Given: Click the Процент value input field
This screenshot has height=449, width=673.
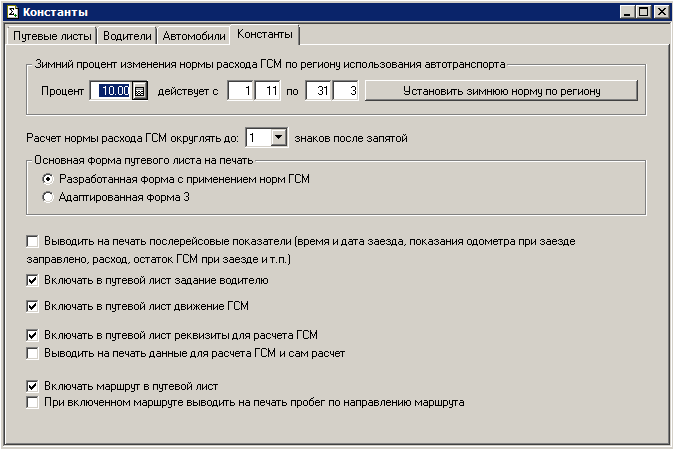Looking at the screenshot, I should [111, 91].
